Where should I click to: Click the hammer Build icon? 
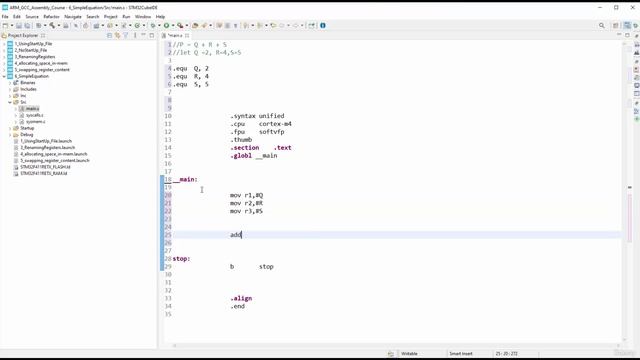tap(52, 25)
